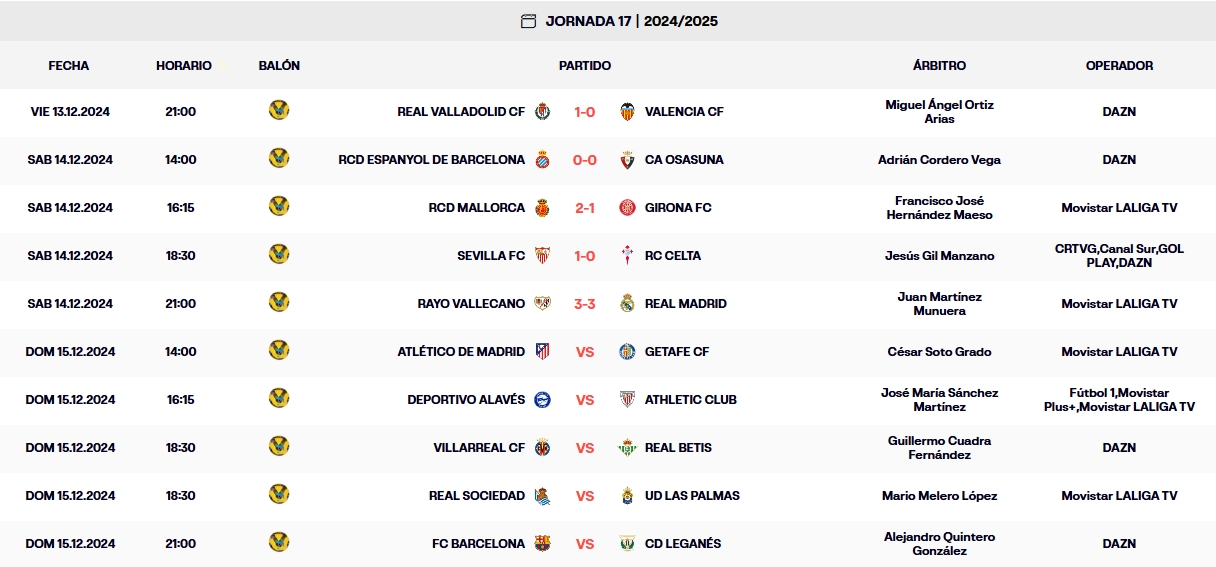1216x567 pixels.
Task: Click the Valencia CF crest
Action: (627, 111)
